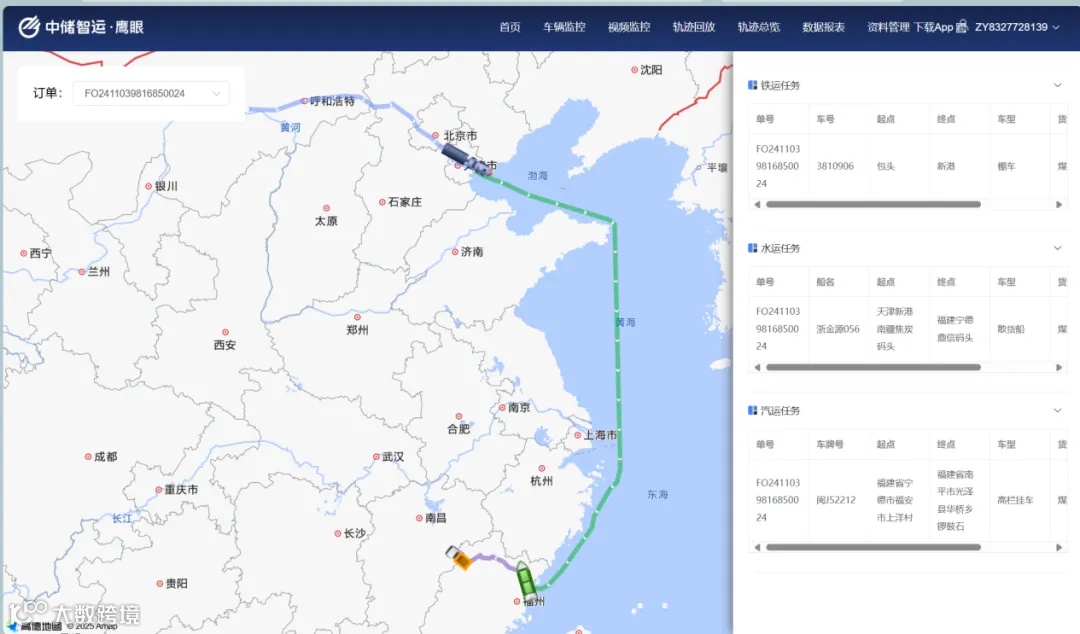This screenshot has width=1080, height=634.
Task: Click truck destination 福建省南平市光泽县华桥乡
Action: click(x=955, y=500)
